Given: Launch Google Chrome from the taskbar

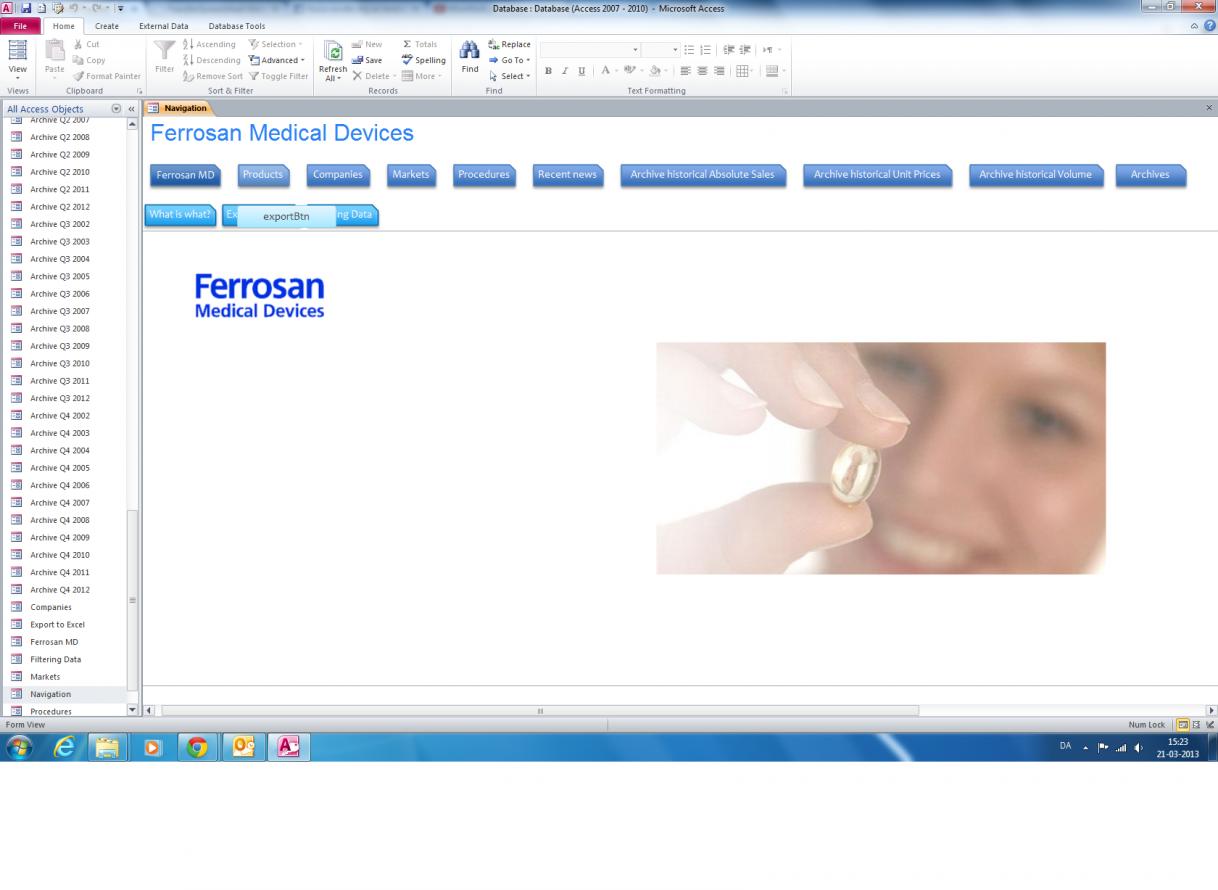Looking at the screenshot, I should tap(197, 747).
